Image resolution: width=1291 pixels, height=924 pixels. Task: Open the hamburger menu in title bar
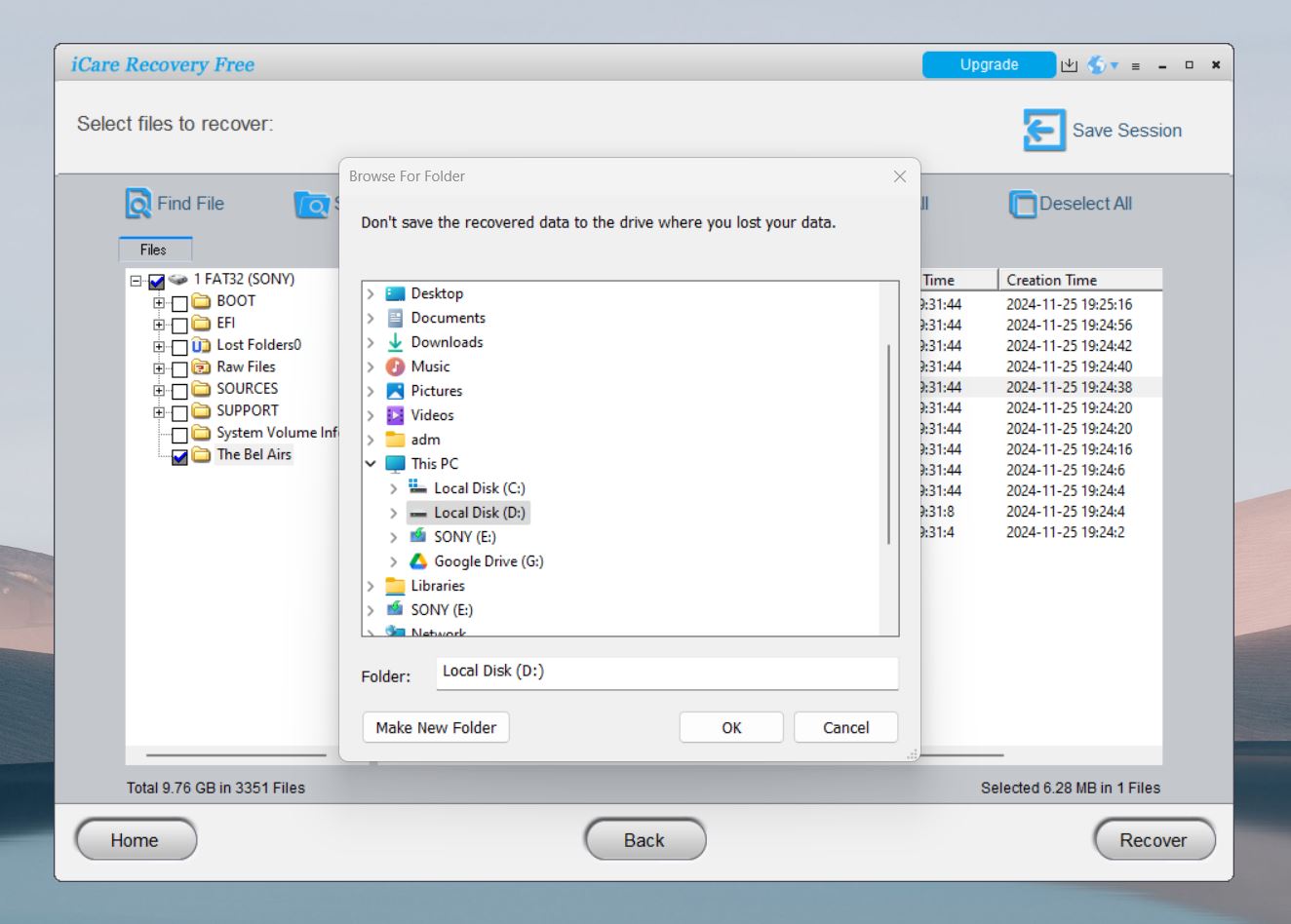click(1136, 66)
